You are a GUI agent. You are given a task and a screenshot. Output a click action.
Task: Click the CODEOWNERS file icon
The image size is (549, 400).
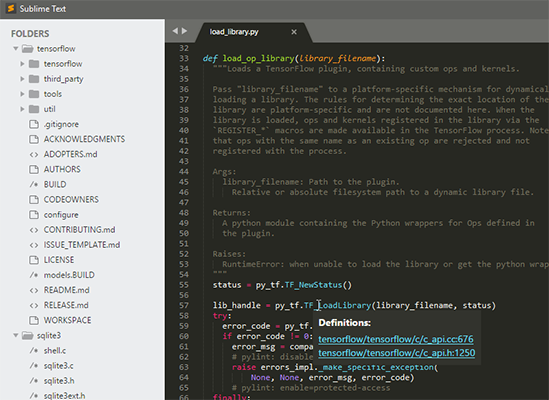tap(34, 199)
